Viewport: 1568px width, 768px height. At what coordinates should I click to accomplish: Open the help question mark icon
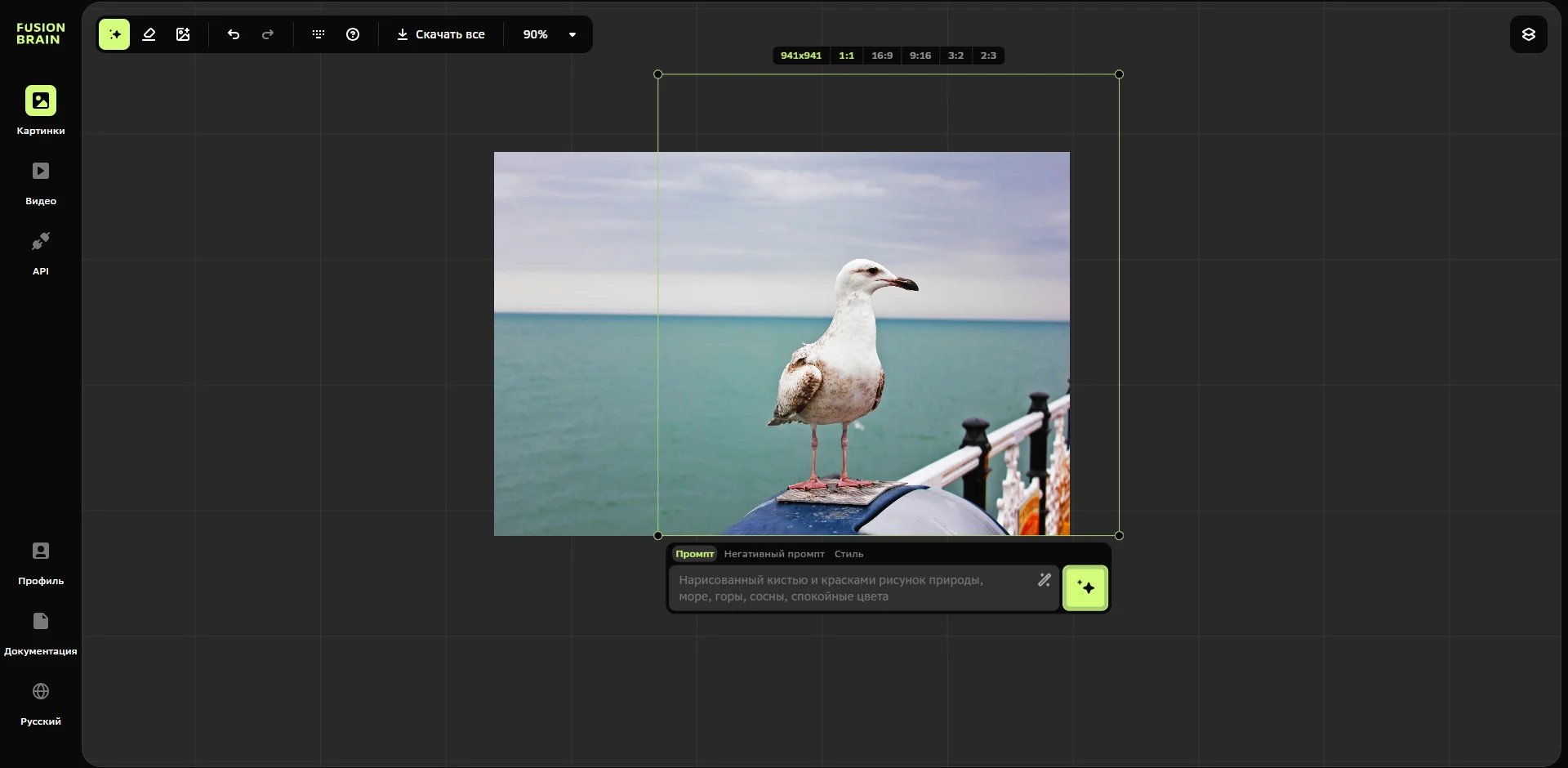coord(353,34)
